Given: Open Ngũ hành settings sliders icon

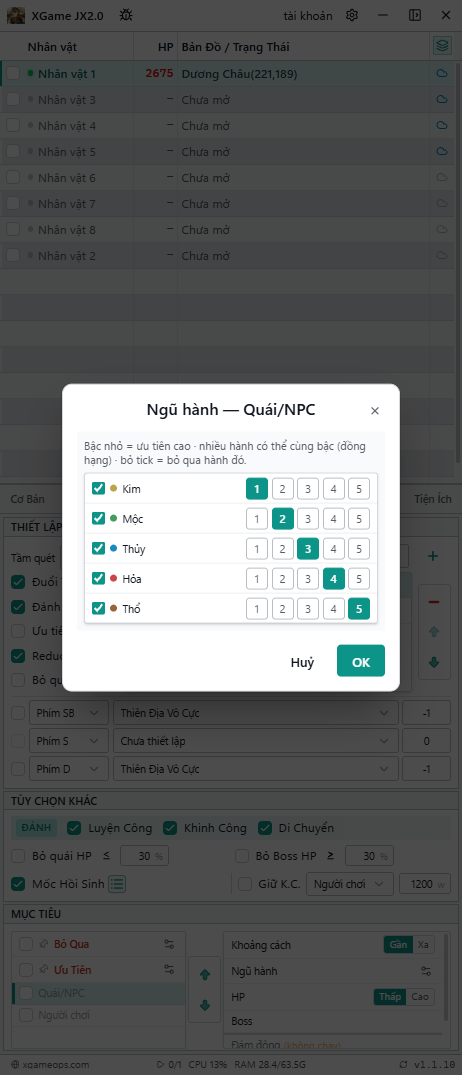Looking at the screenshot, I should coord(426,971).
